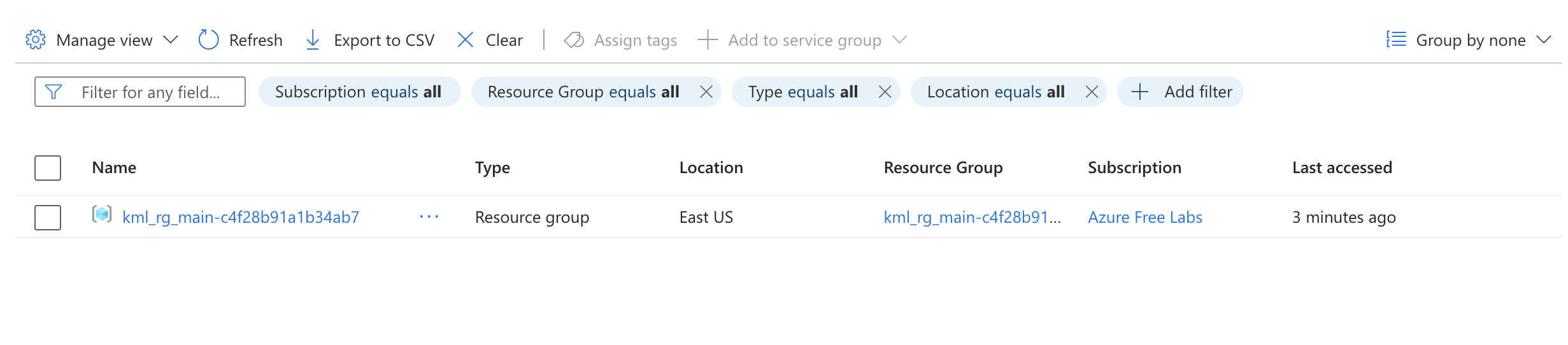The width and height of the screenshot is (1568, 345).
Task: Click the Clear filters X icon
Action: [x=466, y=40]
